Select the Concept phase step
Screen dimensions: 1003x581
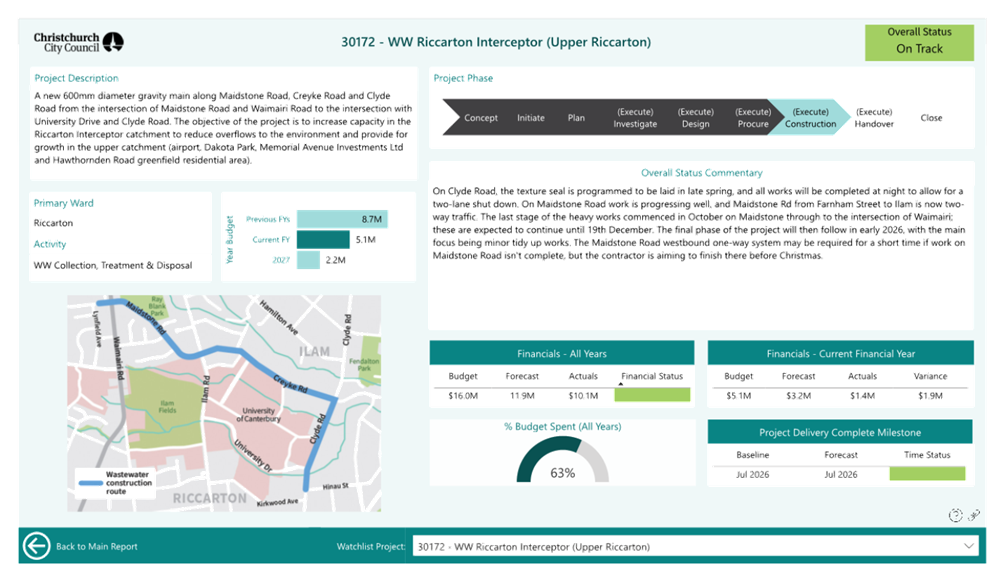480,118
